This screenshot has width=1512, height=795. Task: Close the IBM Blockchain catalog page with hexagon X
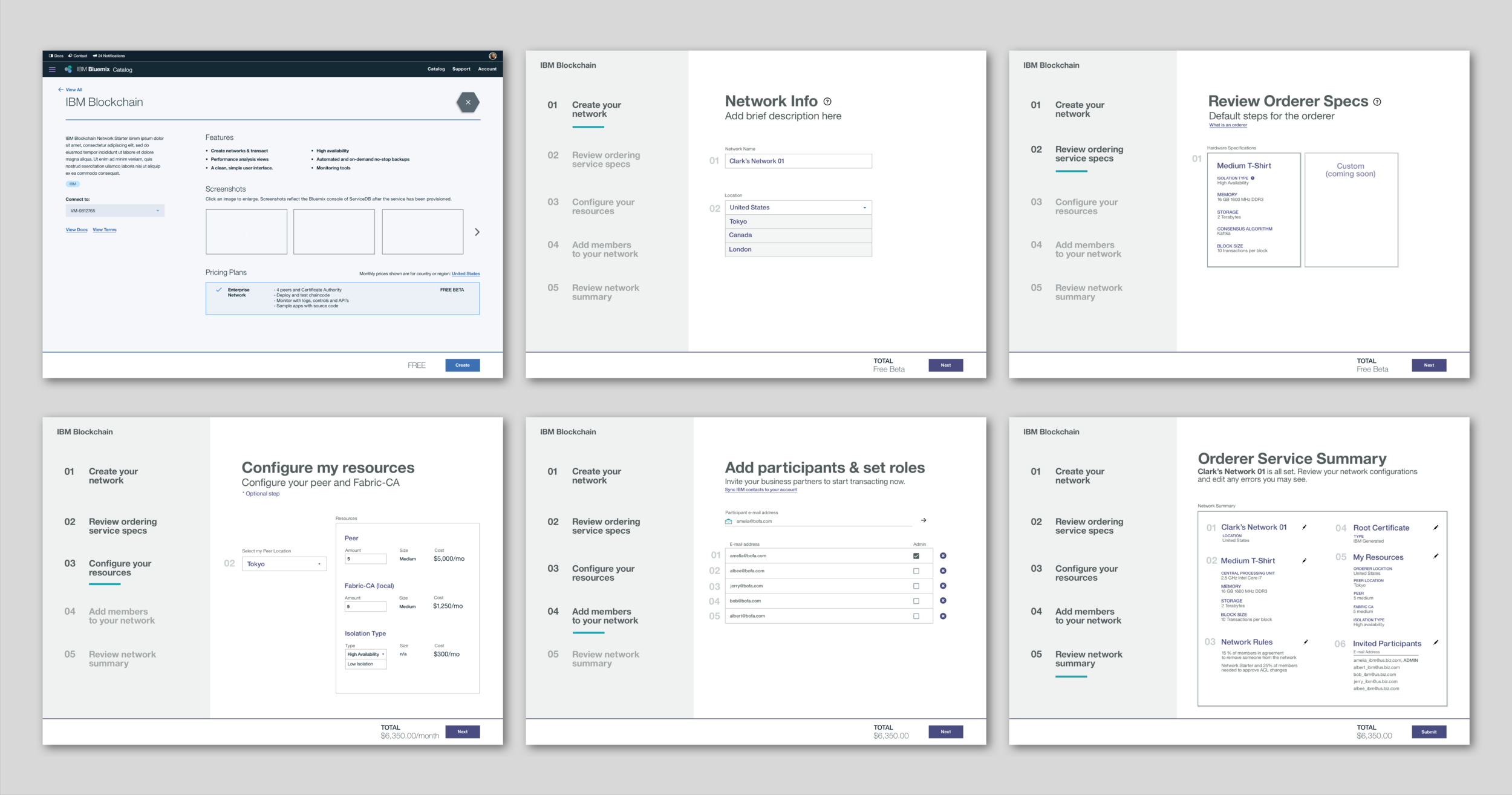click(468, 102)
